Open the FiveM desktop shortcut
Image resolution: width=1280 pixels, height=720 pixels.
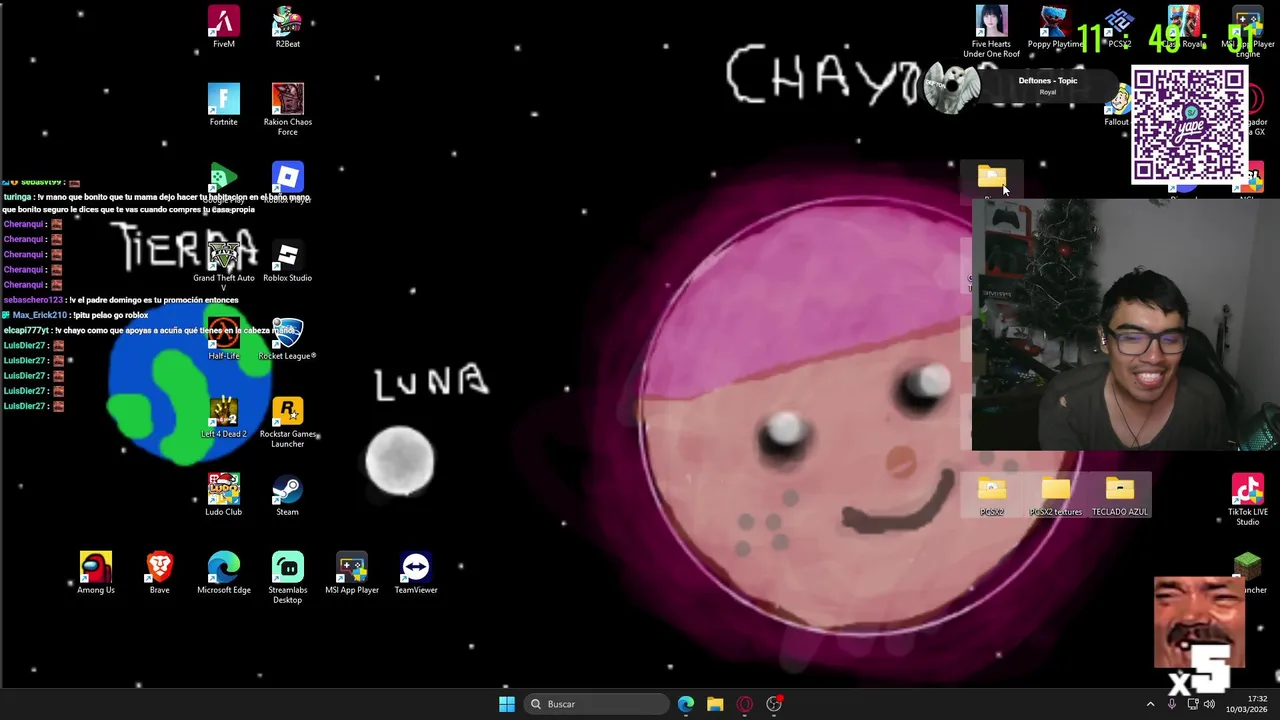223,28
